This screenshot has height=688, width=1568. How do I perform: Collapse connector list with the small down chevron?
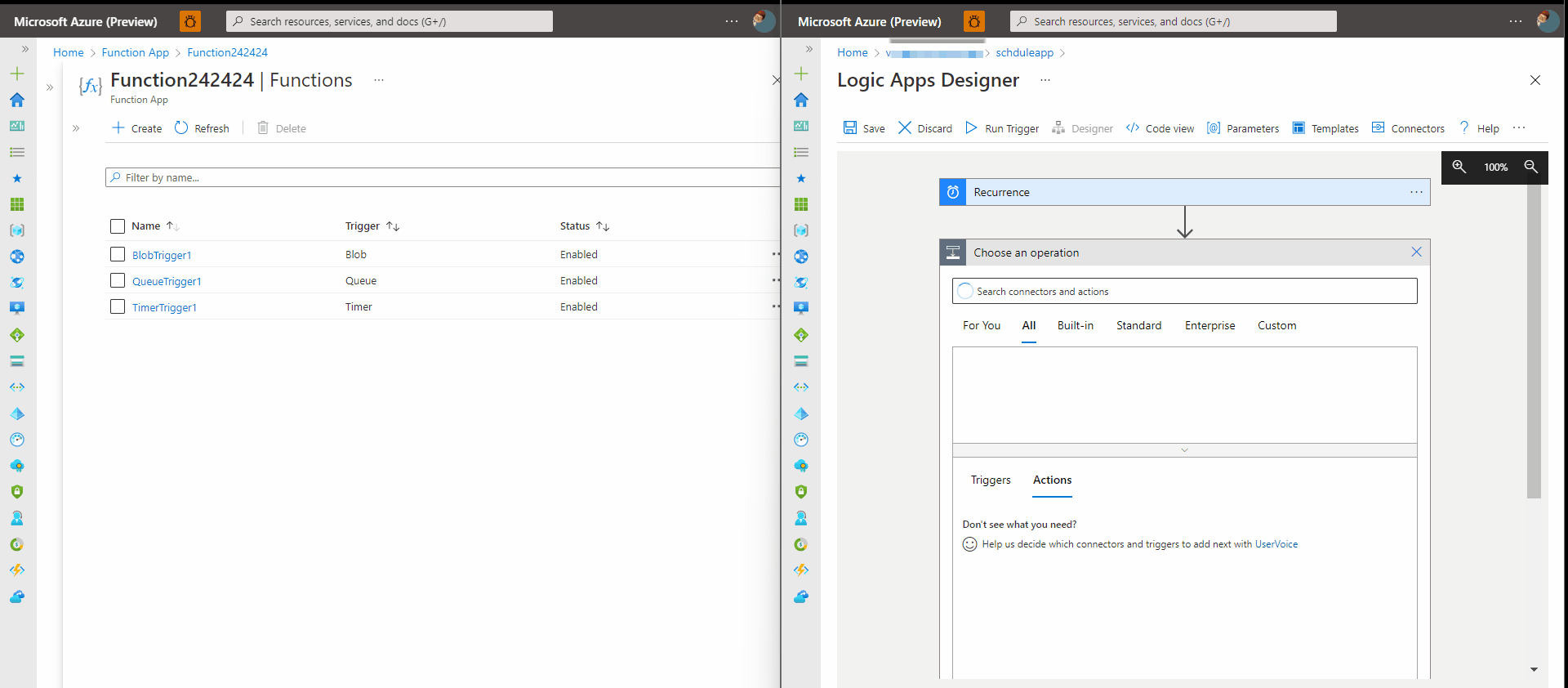coord(1184,450)
